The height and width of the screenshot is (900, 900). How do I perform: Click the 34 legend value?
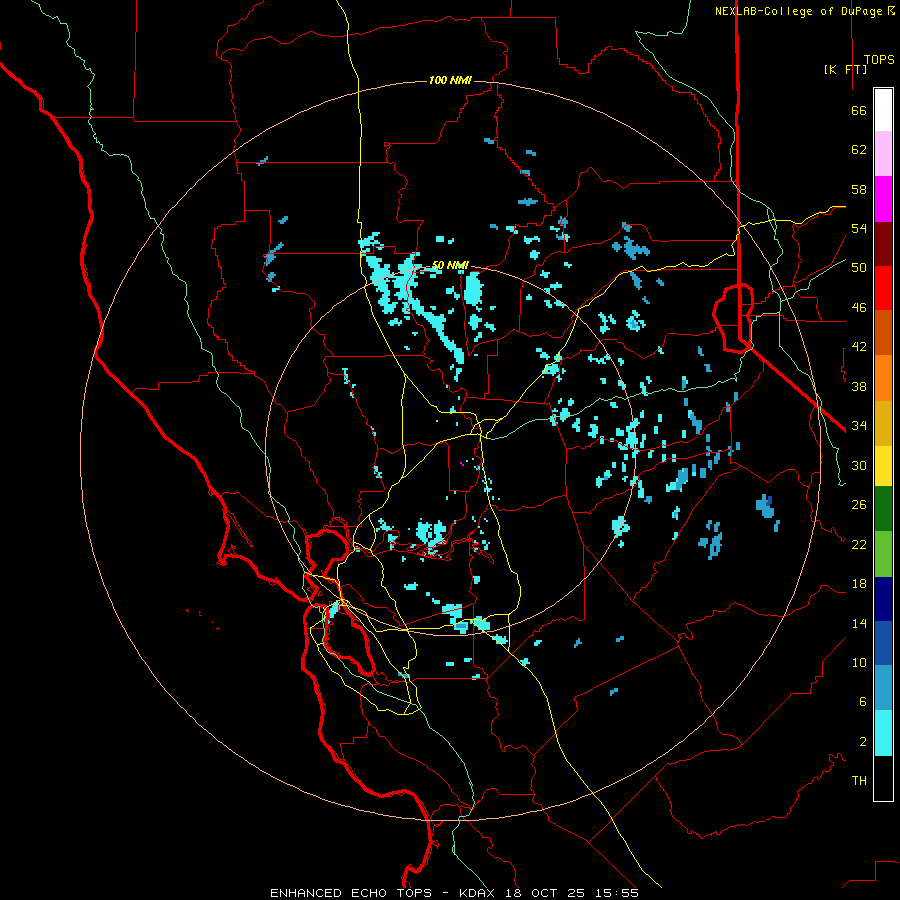tap(859, 426)
